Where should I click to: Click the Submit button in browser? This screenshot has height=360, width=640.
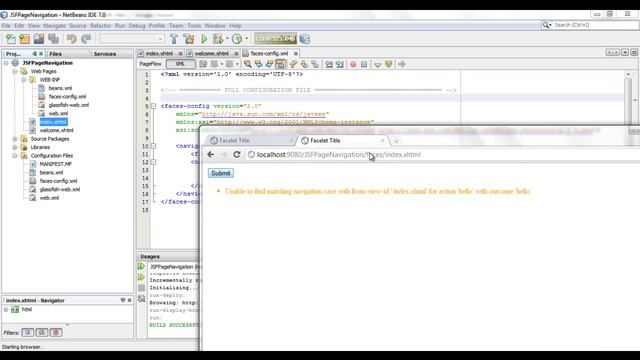pyautogui.click(x=221, y=173)
